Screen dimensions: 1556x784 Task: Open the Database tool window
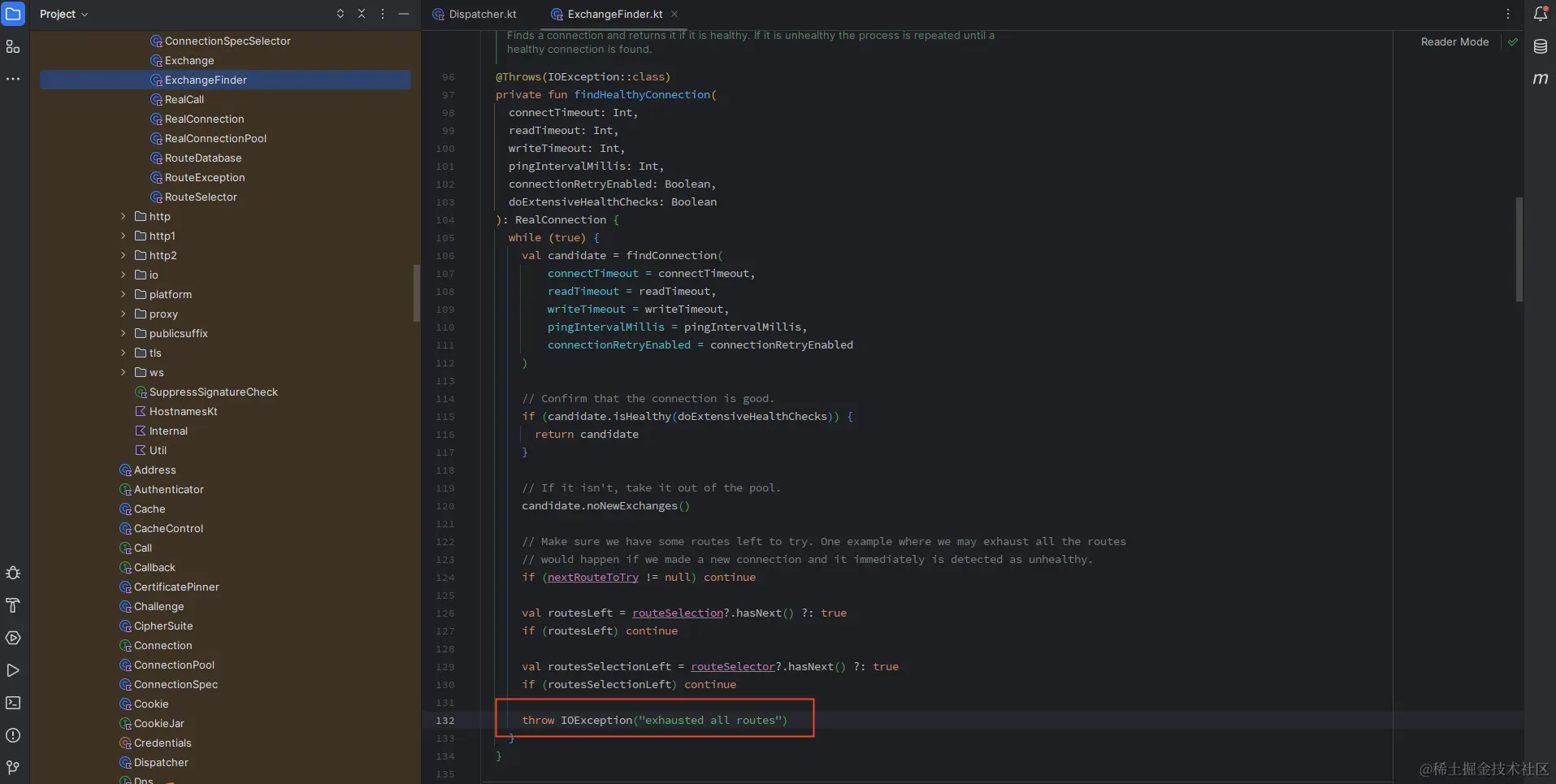pyautogui.click(x=1541, y=46)
